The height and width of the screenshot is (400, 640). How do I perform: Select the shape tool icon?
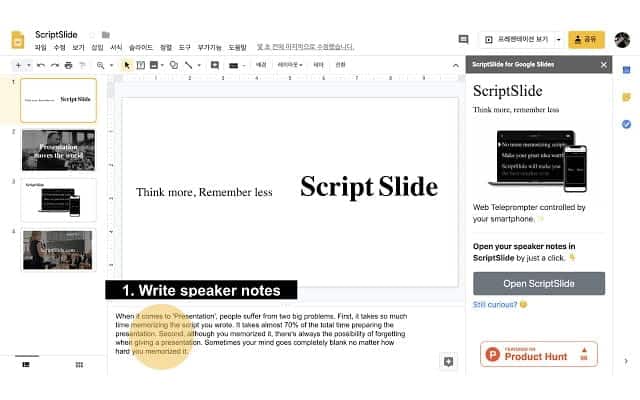(x=174, y=65)
